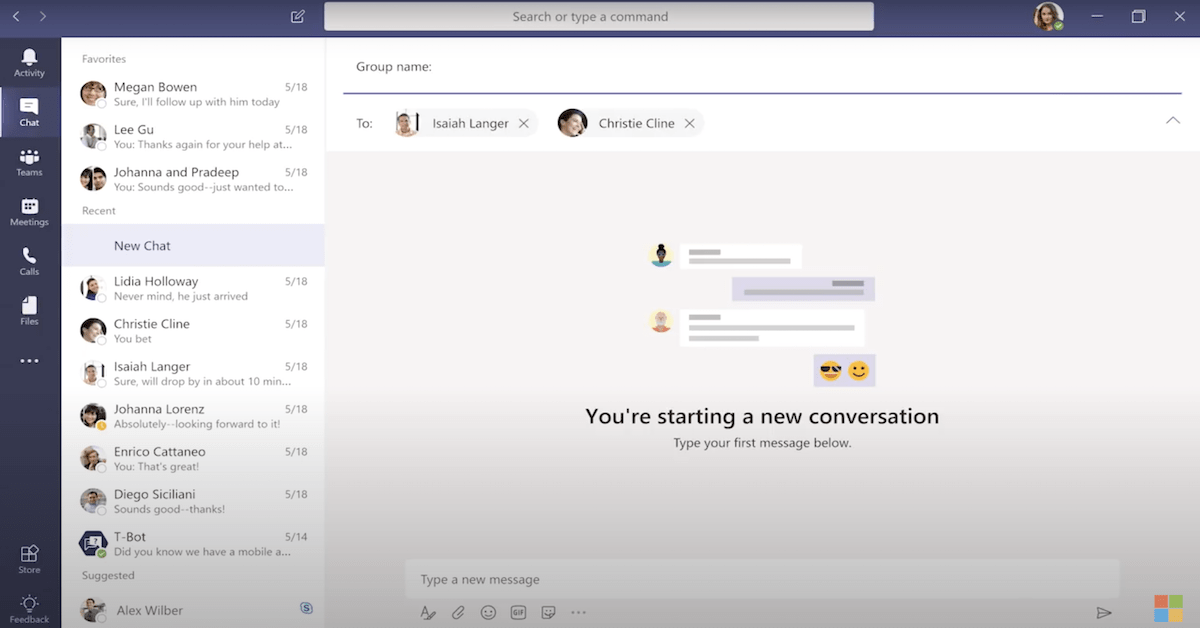Attach a file to the message

click(458, 612)
